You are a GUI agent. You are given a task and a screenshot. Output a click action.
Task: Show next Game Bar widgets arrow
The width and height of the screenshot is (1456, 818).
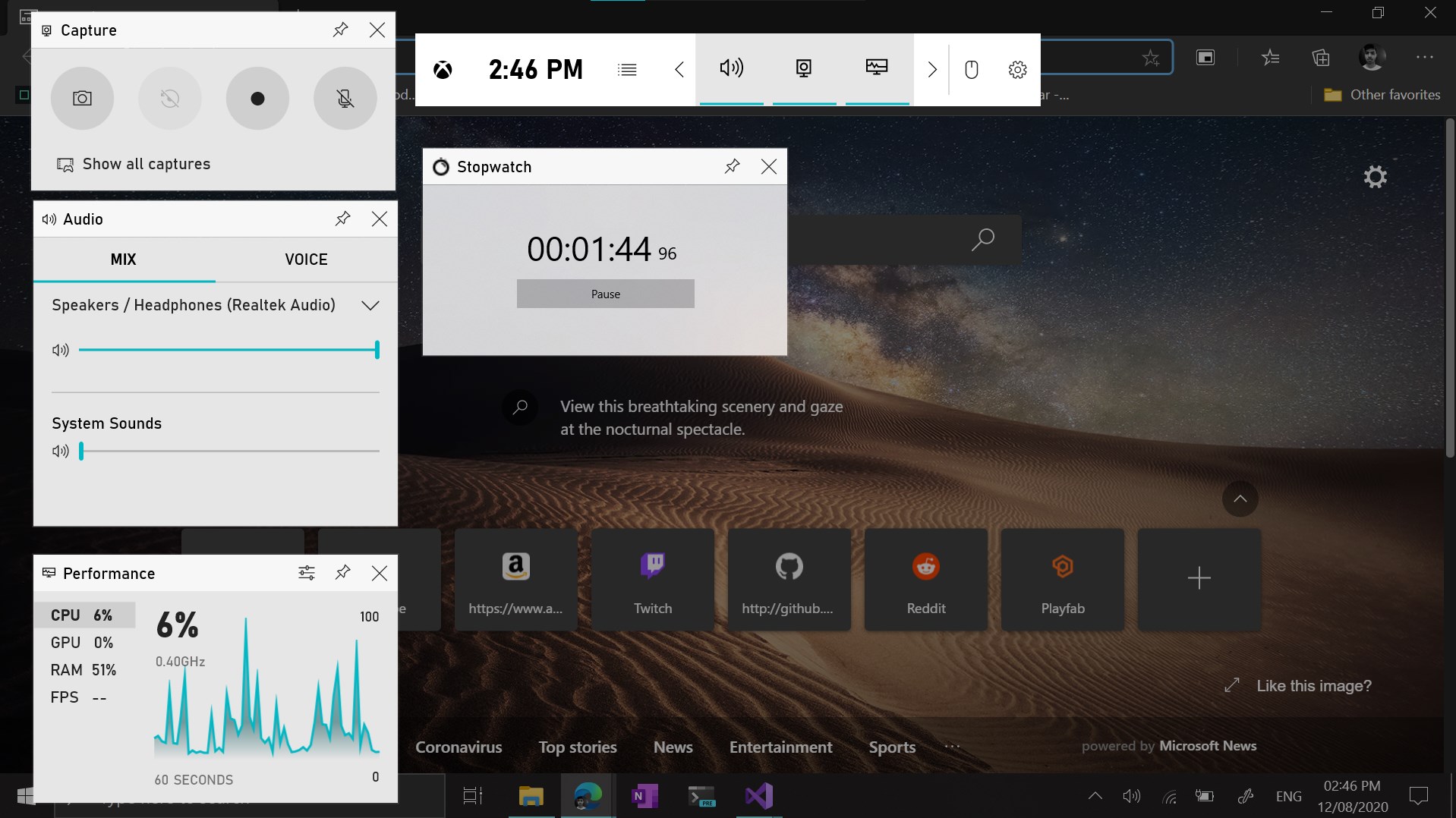point(932,70)
